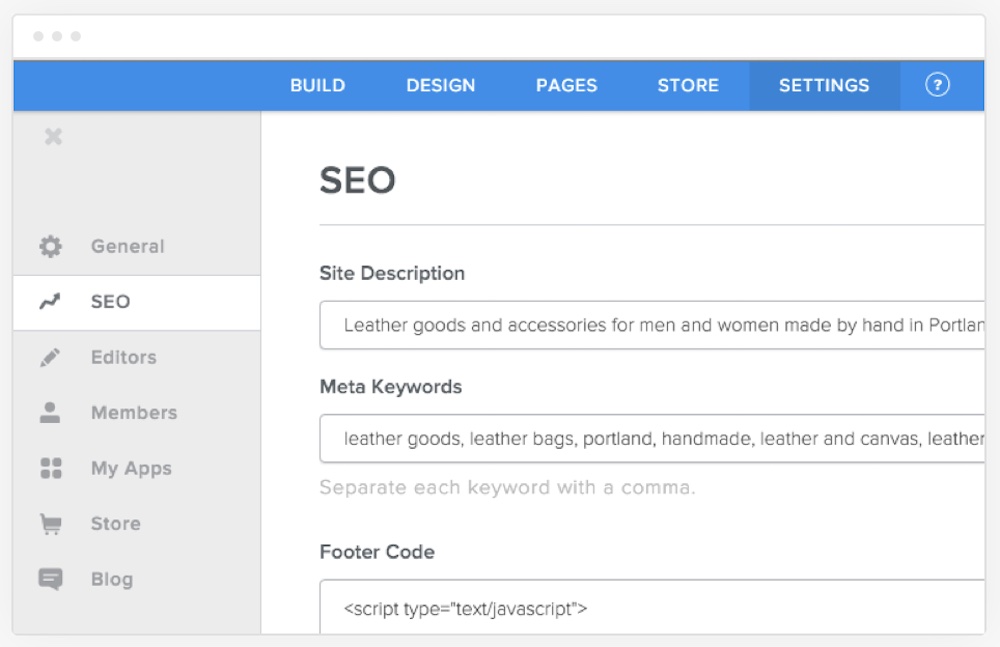Open Store label in sidebar
Screen dimensions: 1000x647
point(115,524)
